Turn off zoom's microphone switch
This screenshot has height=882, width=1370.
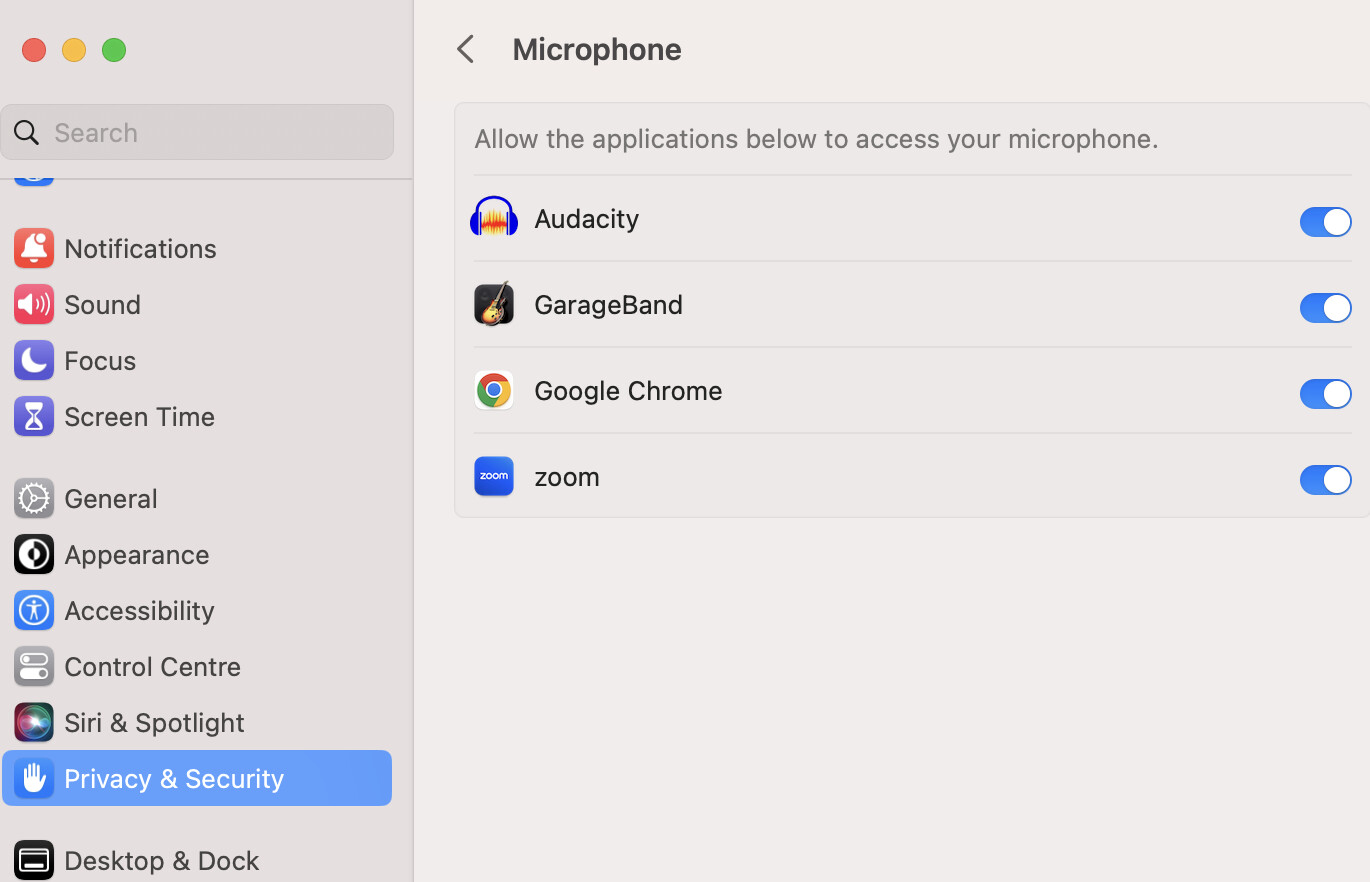(x=1325, y=480)
